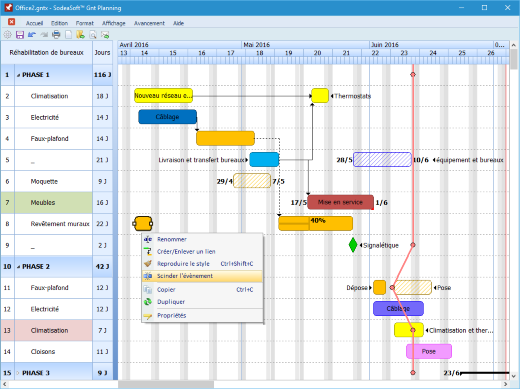Click the 40% progress orange bar
520x389 pixels.
click(316, 223)
